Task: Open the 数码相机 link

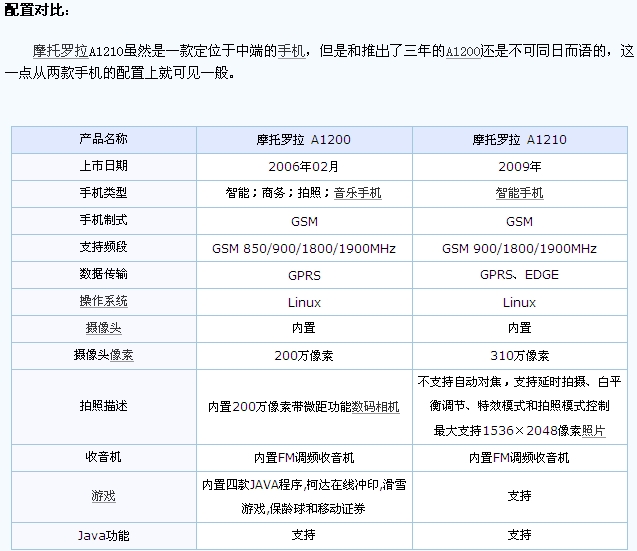Action: [376, 406]
